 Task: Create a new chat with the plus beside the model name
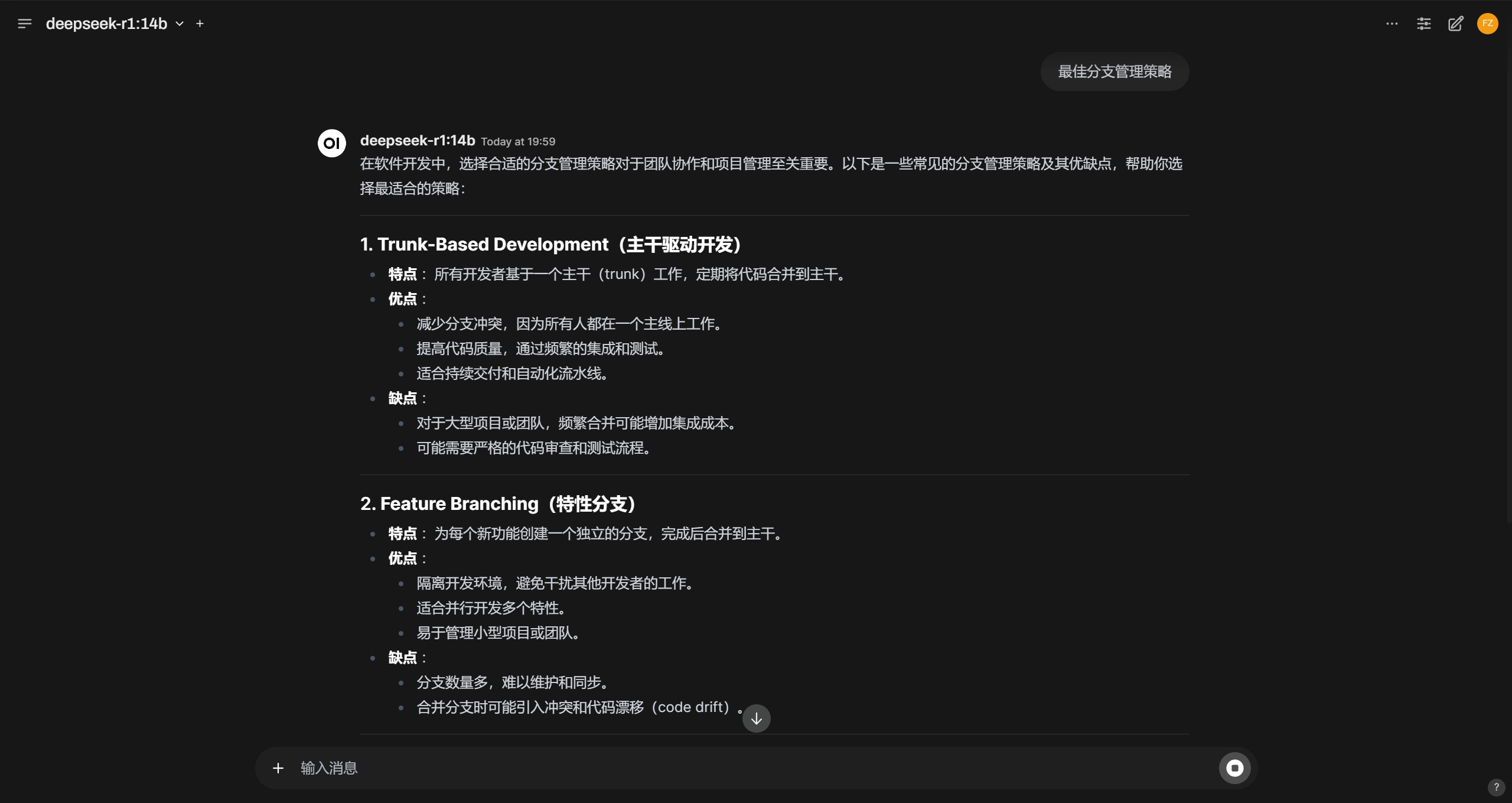200,24
